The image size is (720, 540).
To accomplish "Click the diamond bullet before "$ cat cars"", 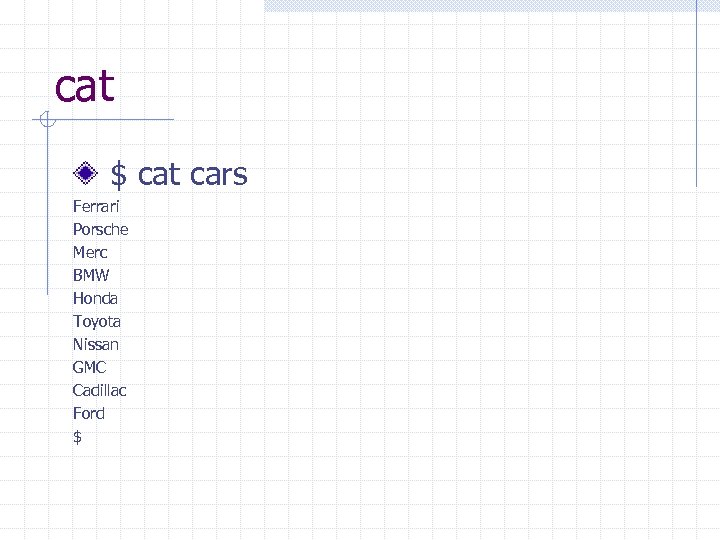I will 85,173.
